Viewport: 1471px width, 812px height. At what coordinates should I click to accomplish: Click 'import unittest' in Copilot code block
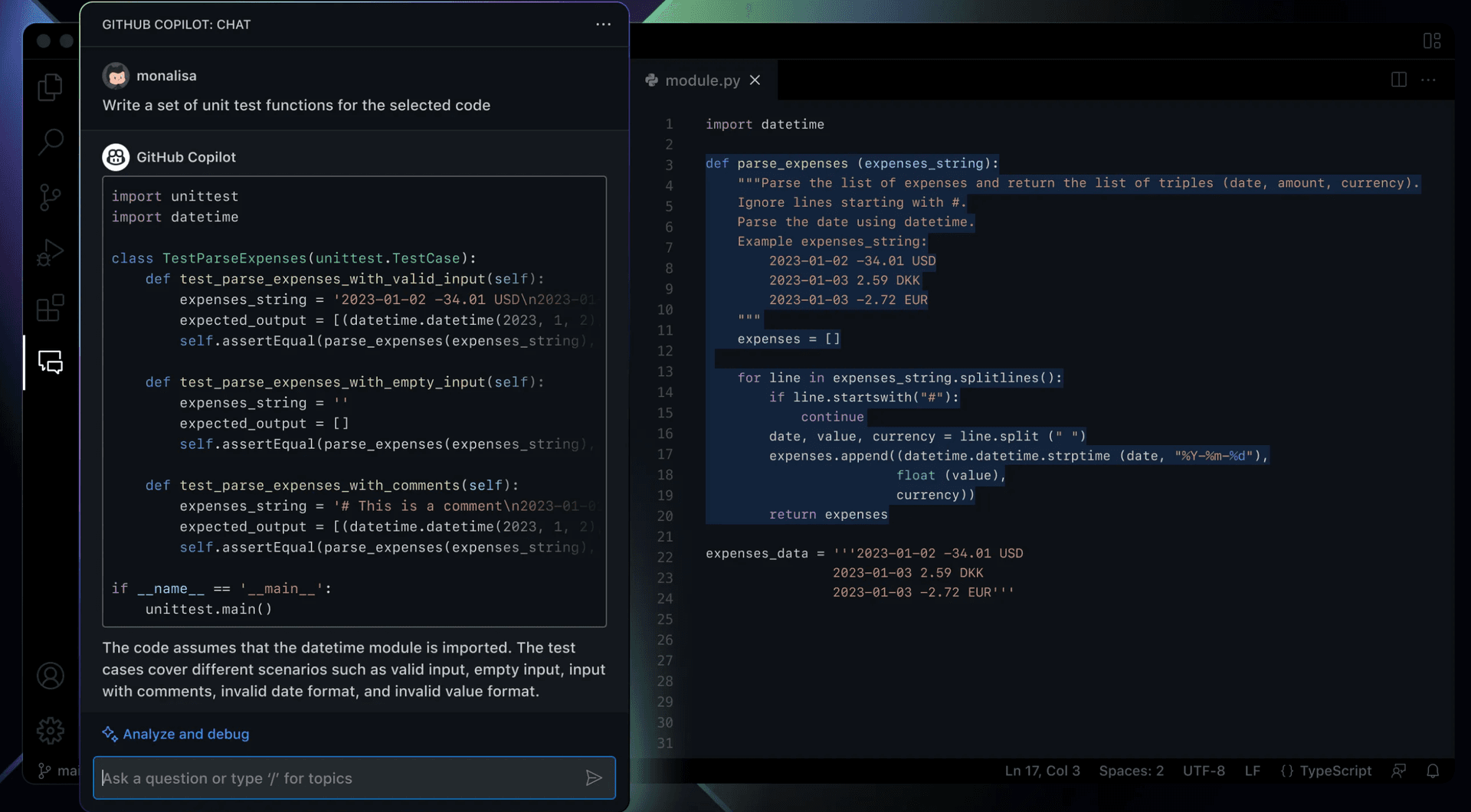tap(175, 196)
